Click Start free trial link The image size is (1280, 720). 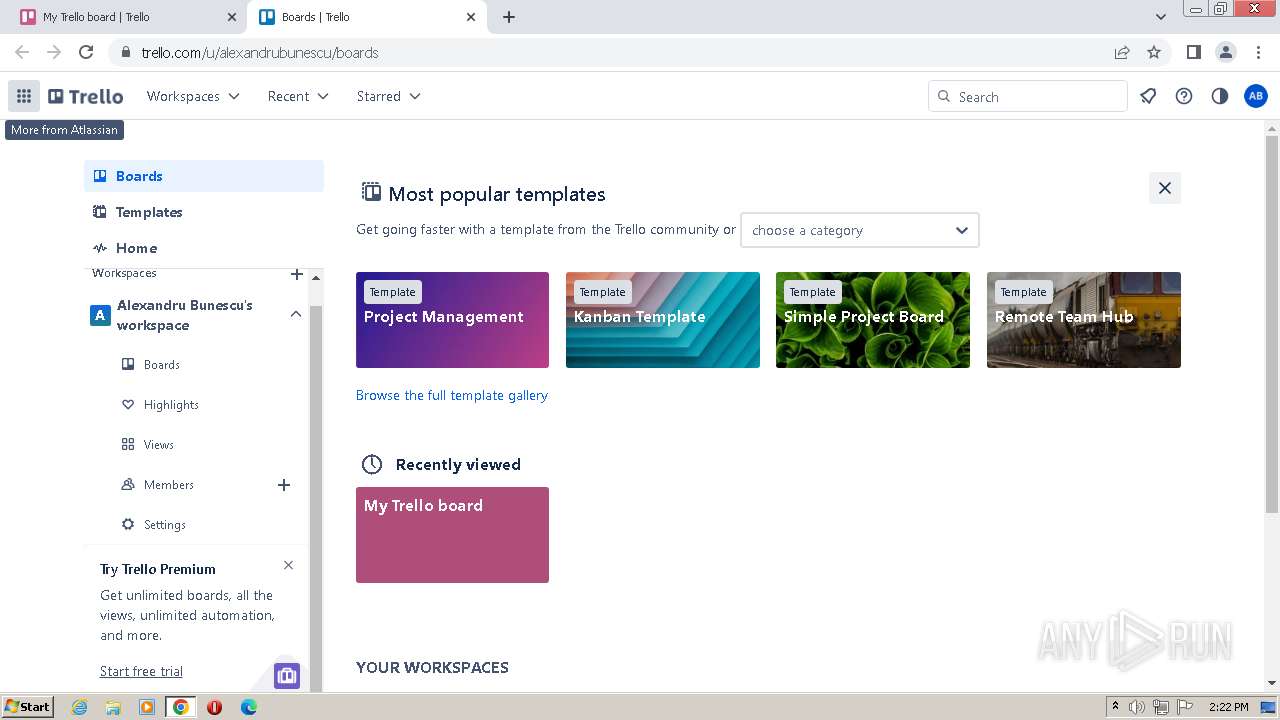pos(141,671)
